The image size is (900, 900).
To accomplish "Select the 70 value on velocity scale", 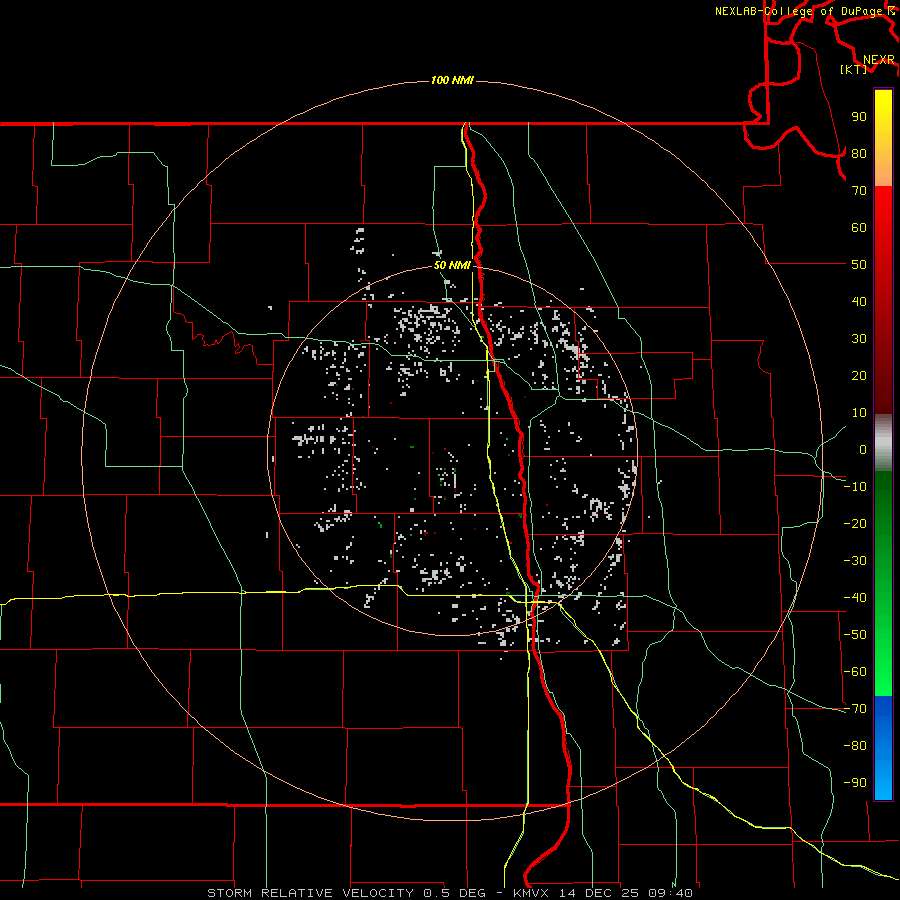I will (x=859, y=191).
